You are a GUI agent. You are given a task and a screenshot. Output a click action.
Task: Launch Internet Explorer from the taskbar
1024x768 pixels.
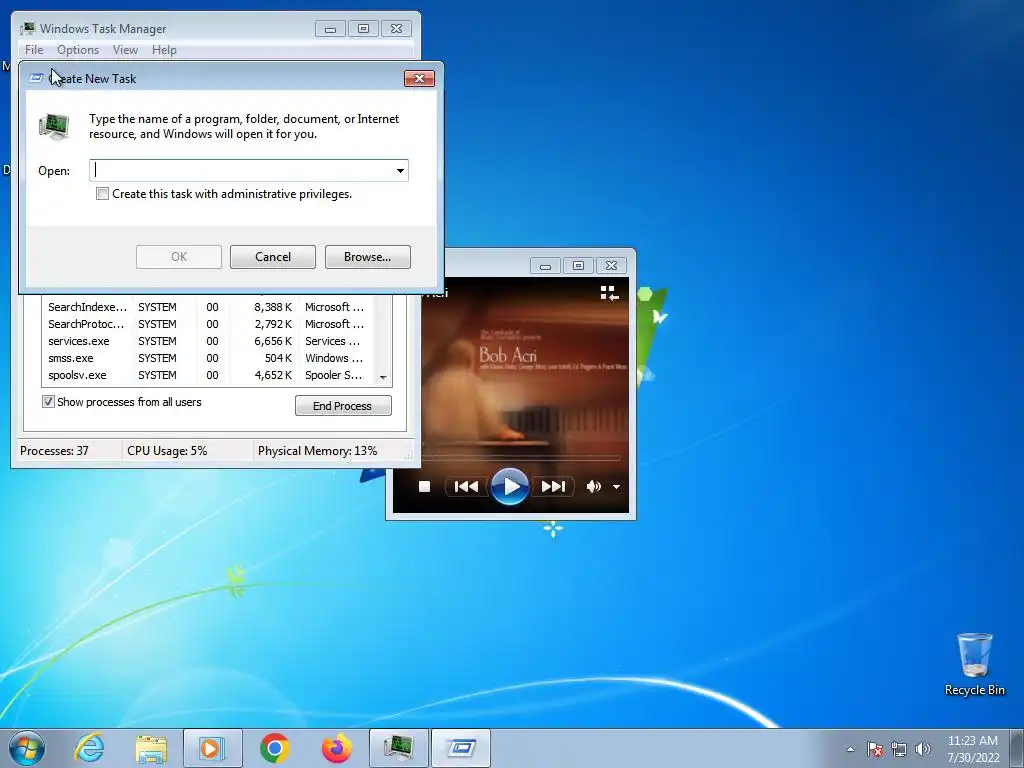89,748
